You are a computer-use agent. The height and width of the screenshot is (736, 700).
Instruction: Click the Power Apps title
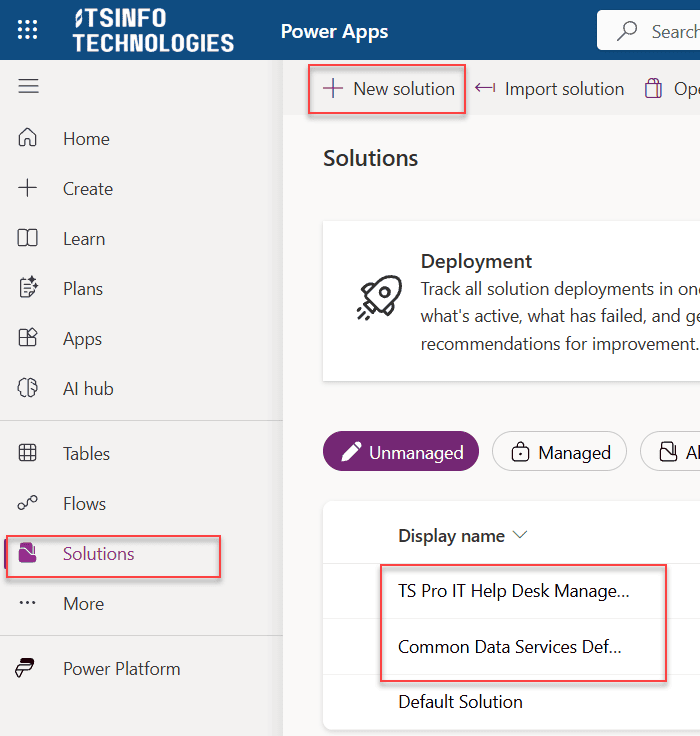(334, 31)
